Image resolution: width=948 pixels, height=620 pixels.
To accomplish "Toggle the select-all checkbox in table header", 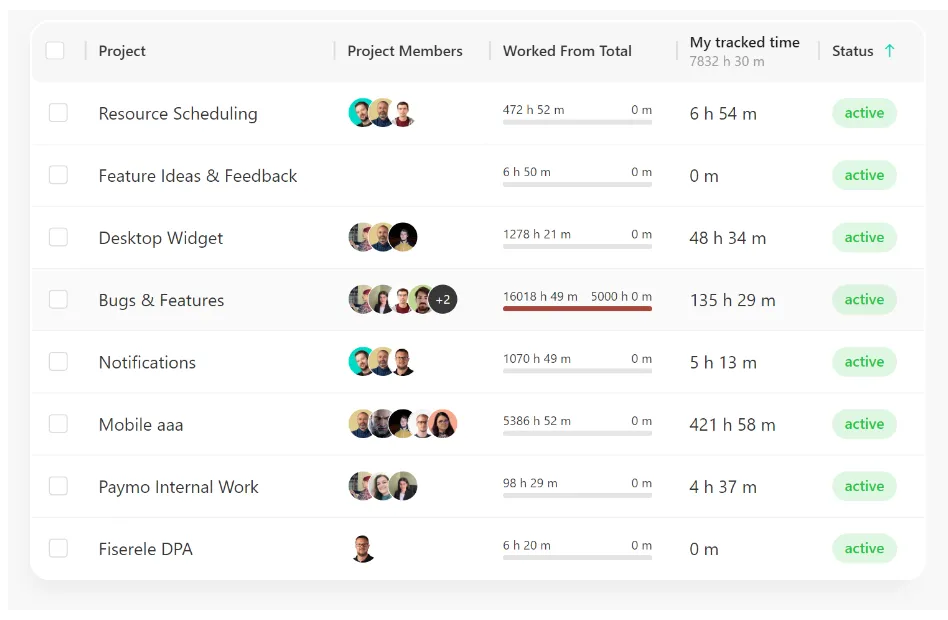I will (55, 50).
